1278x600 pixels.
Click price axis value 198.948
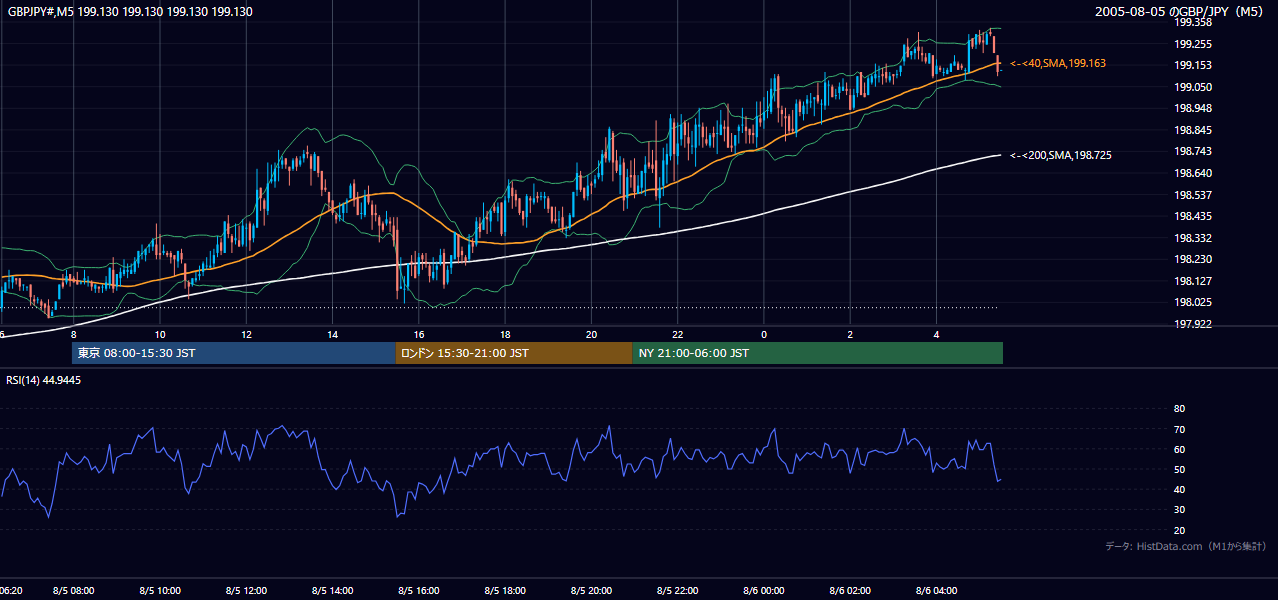point(1193,108)
